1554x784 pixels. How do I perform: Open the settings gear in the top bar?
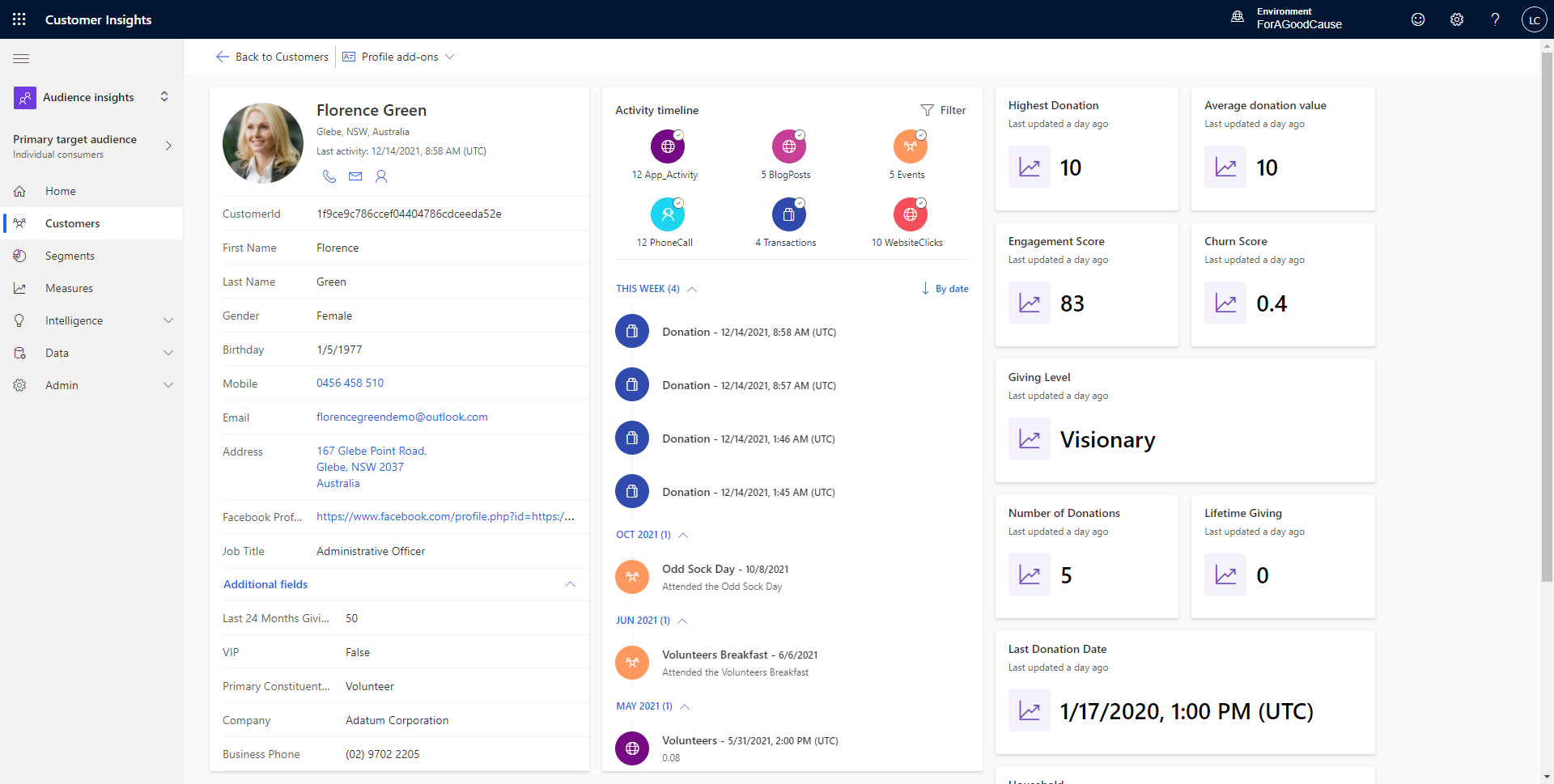point(1457,19)
